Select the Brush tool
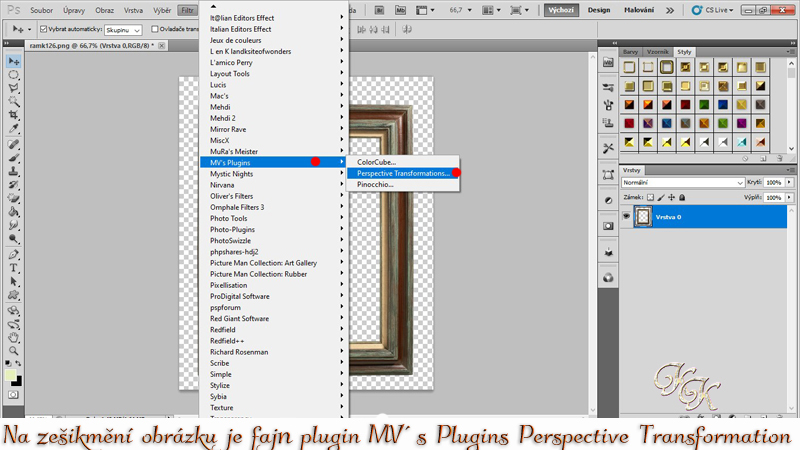 13,158
